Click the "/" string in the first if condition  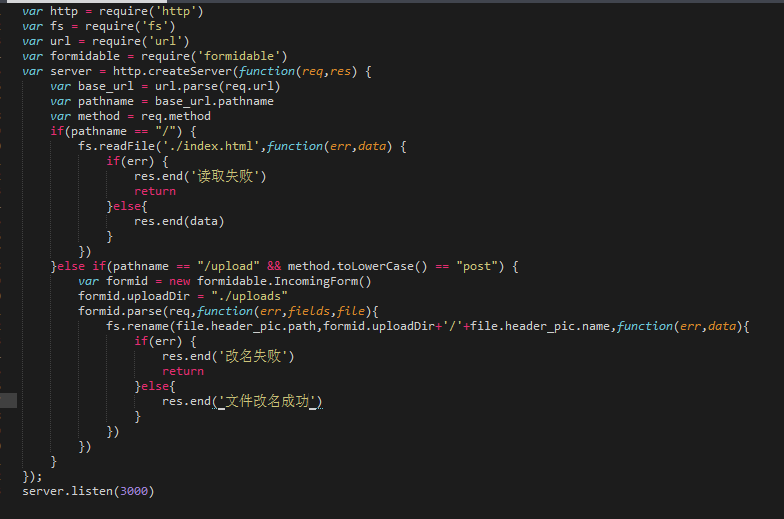point(166,131)
